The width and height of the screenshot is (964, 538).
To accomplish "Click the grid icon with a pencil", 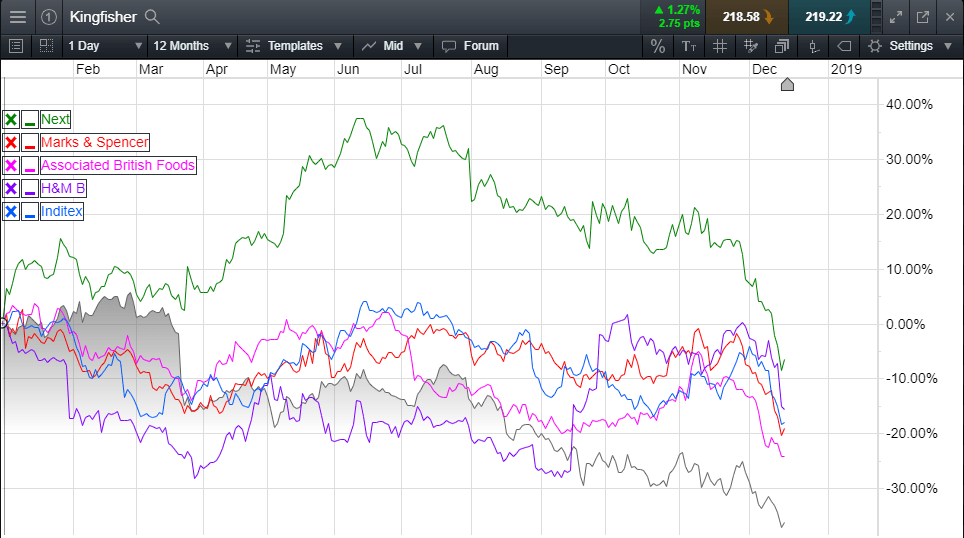I will click(750, 46).
